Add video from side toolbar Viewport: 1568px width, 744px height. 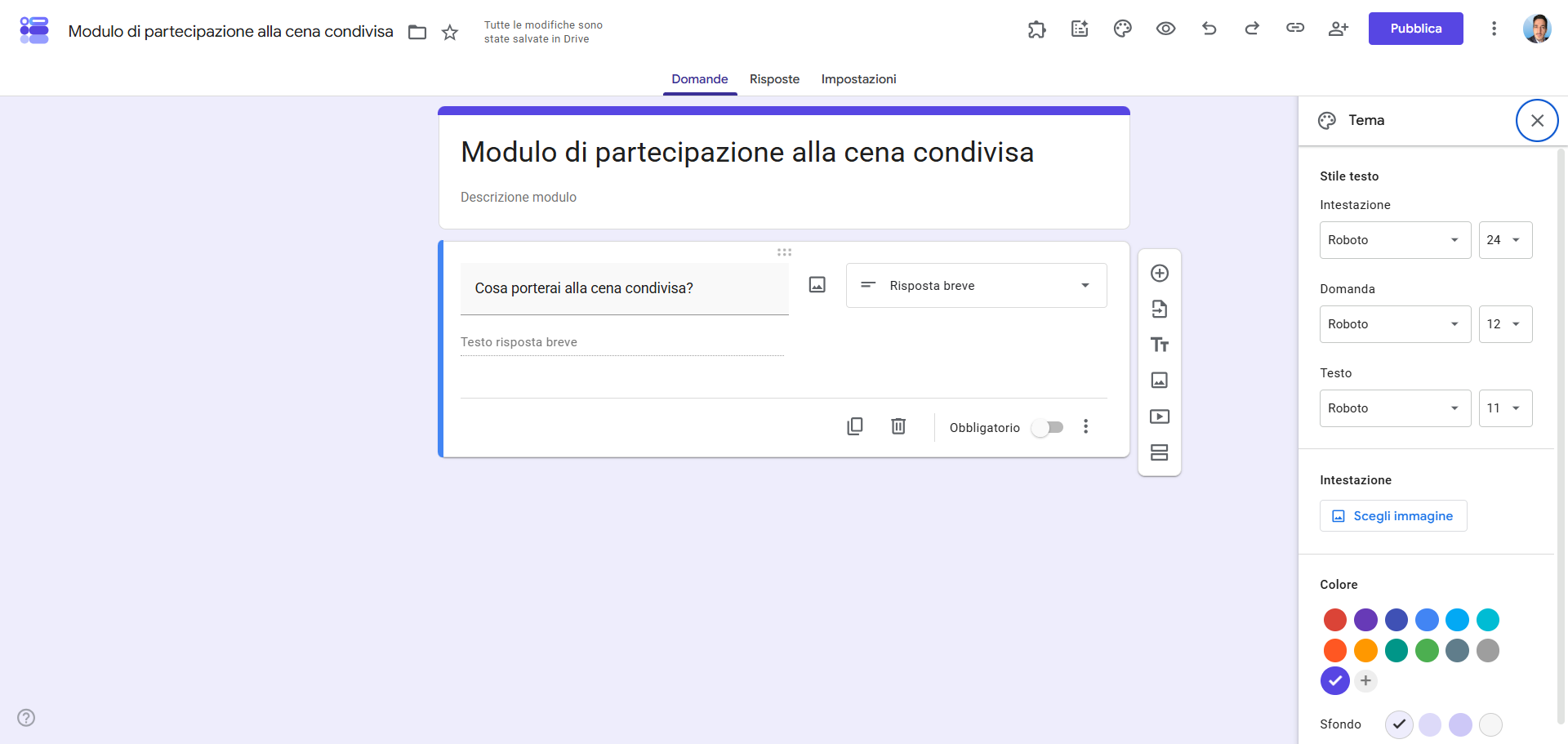tap(1160, 417)
